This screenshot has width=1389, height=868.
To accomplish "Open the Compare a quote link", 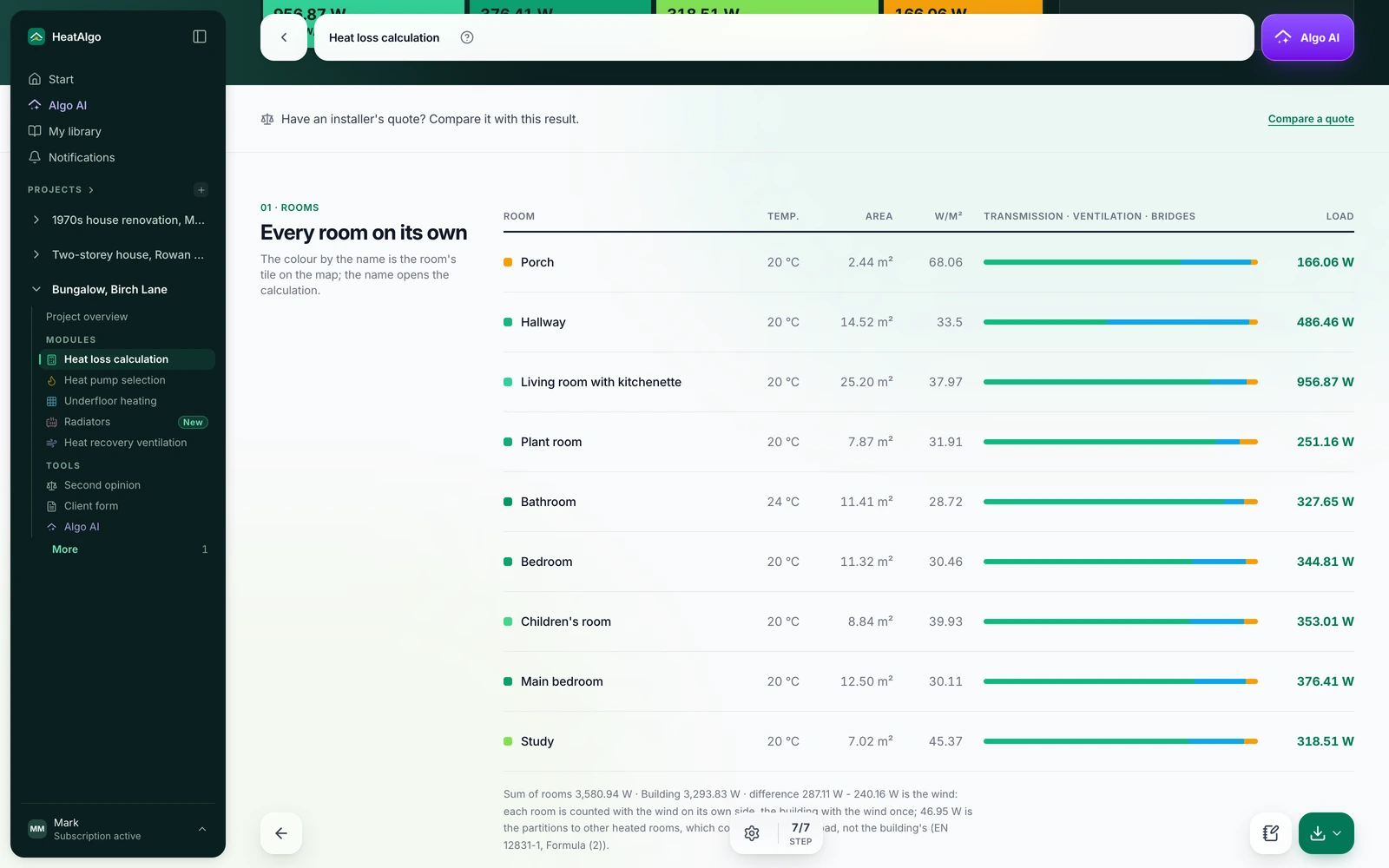I will click(x=1311, y=119).
